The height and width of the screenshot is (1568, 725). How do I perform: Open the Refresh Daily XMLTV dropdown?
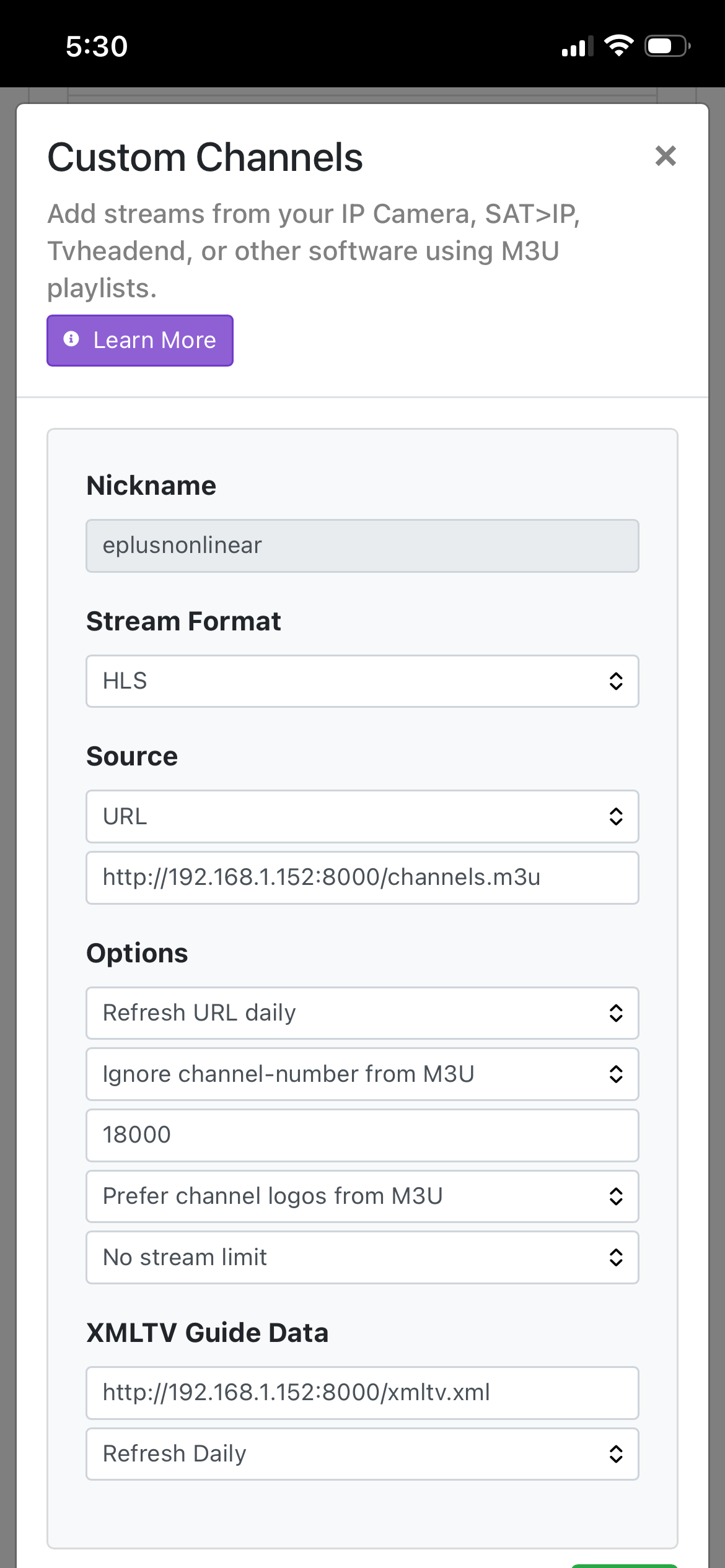[x=362, y=1454]
